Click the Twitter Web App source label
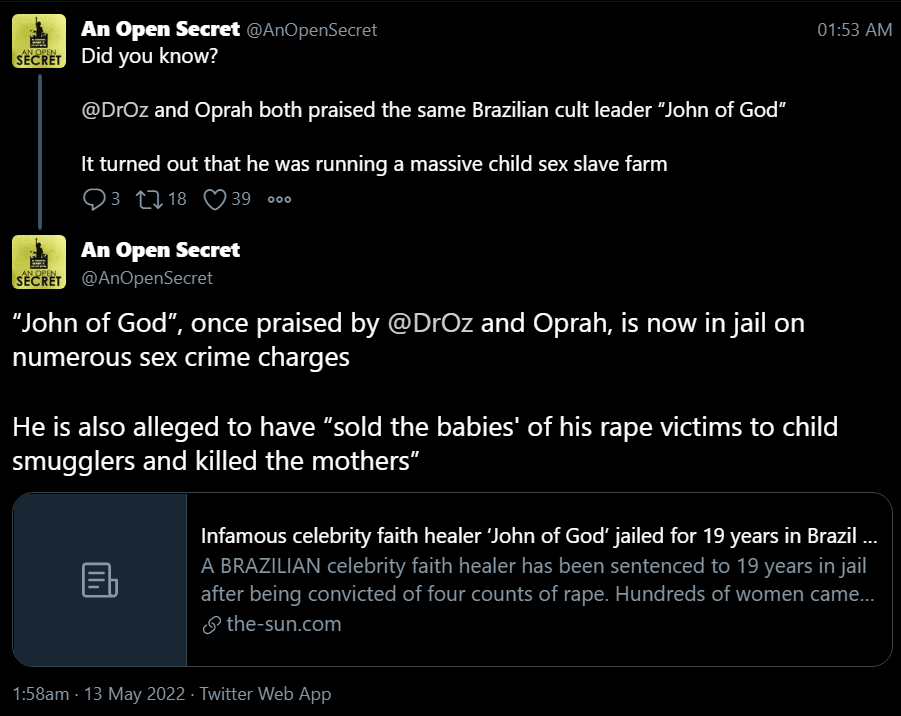The height and width of the screenshot is (716, 901). [x=265, y=694]
